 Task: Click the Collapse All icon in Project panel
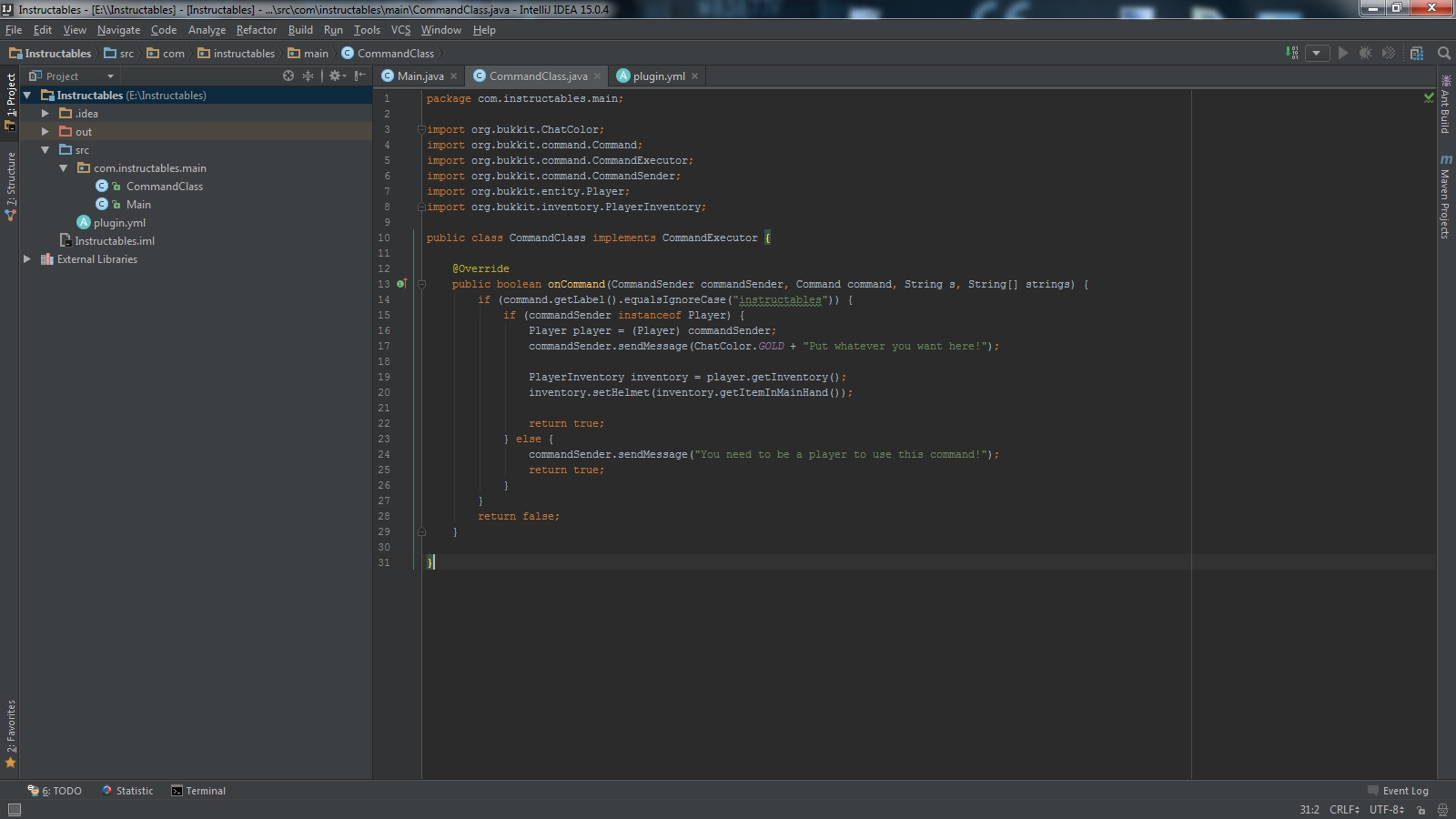[308, 76]
